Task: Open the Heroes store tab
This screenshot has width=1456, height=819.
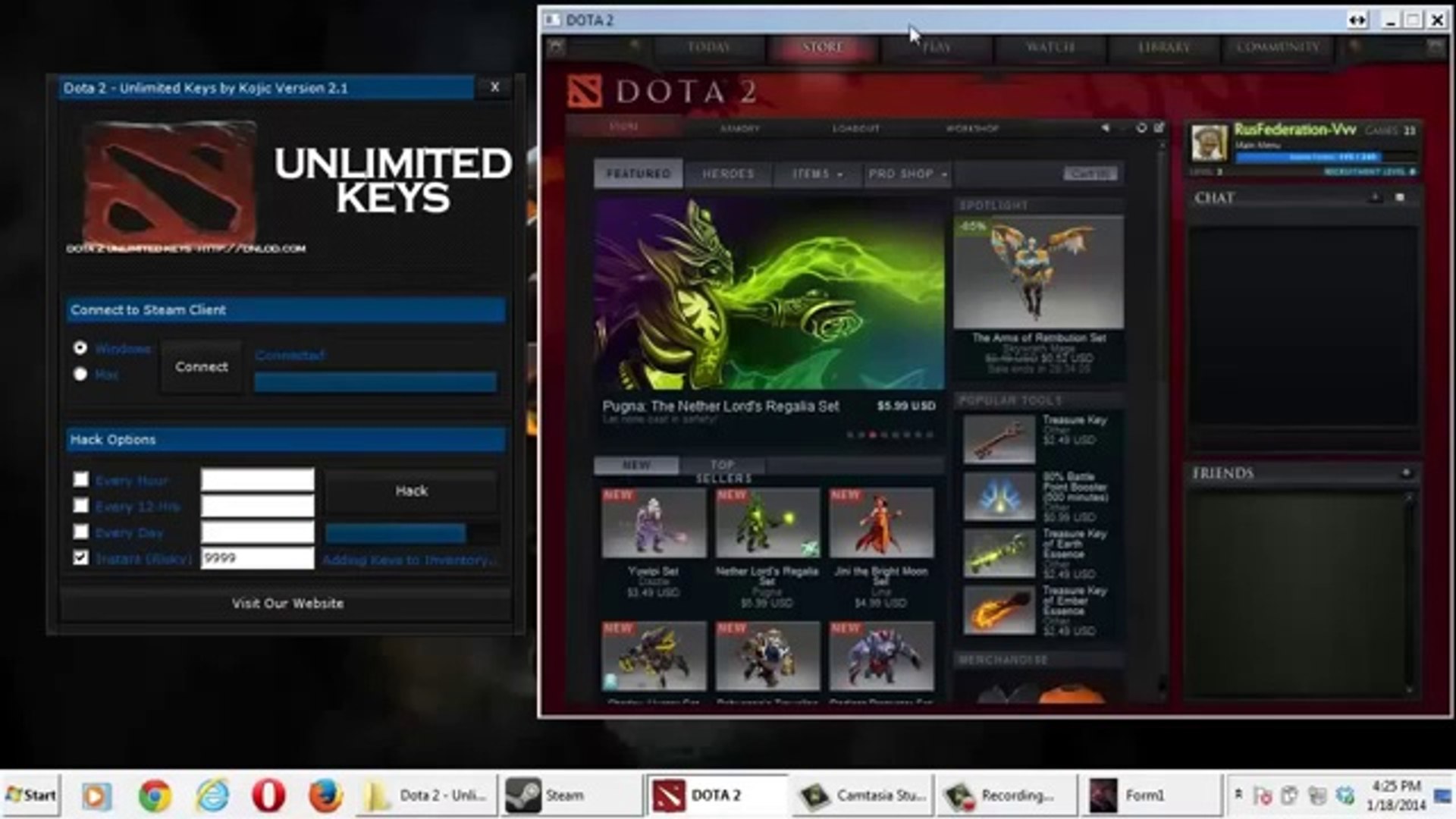Action: (728, 174)
